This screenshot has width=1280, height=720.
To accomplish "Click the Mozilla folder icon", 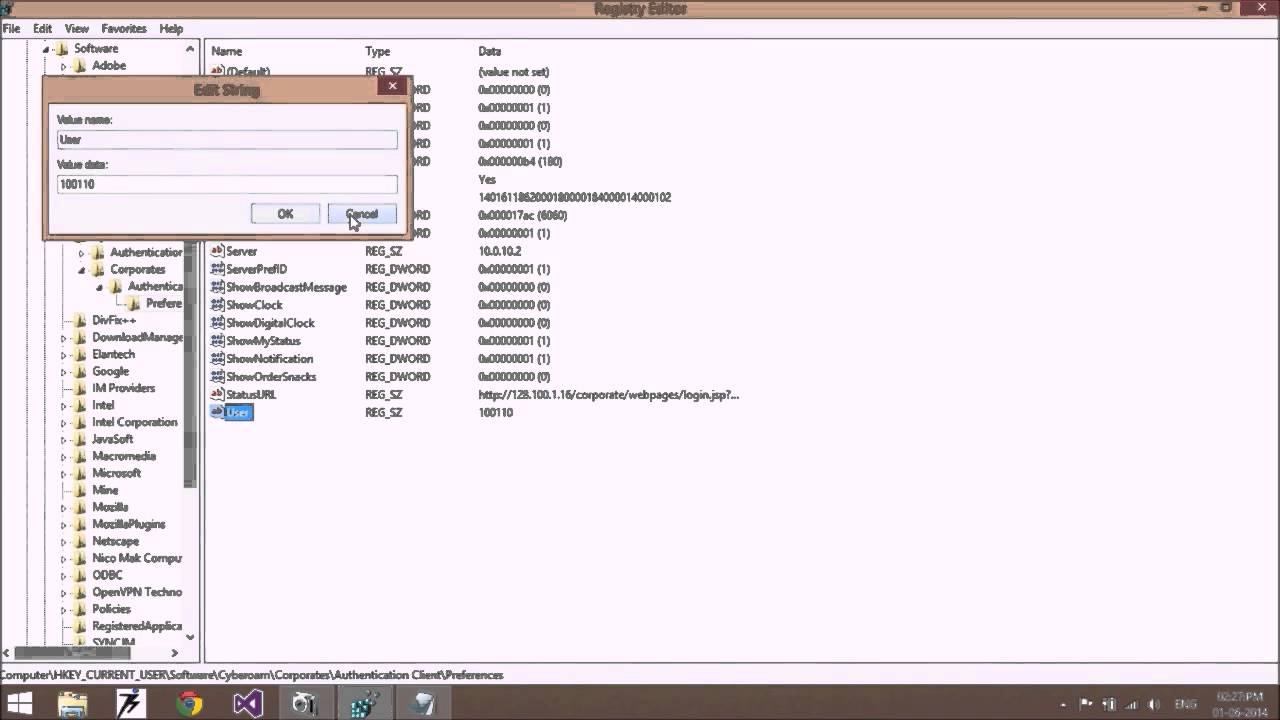I will [x=80, y=507].
